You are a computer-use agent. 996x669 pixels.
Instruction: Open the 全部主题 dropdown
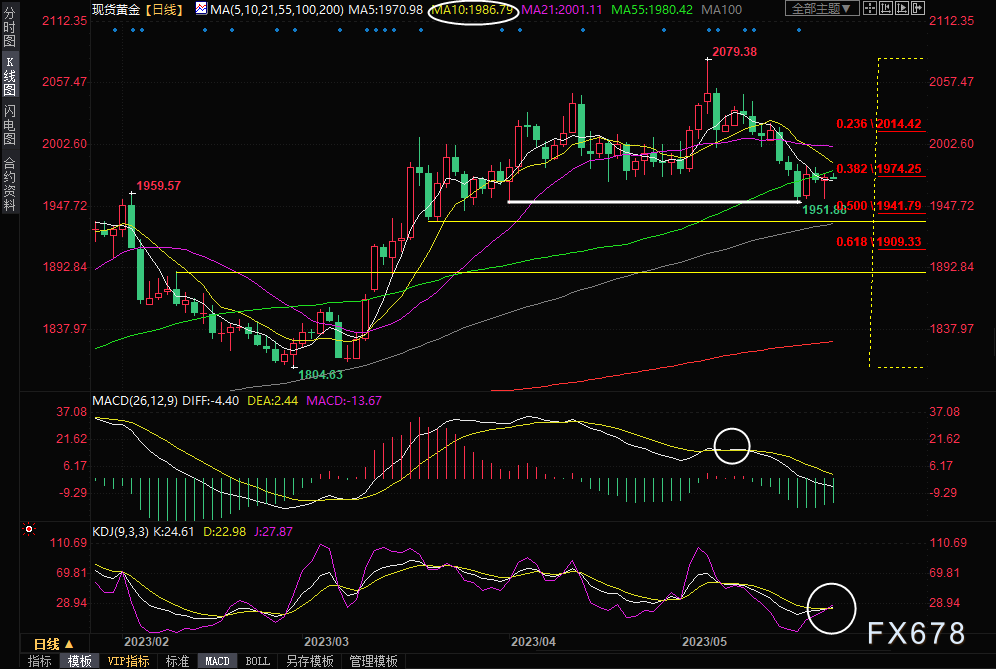pyautogui.click(x=823, y=9)
